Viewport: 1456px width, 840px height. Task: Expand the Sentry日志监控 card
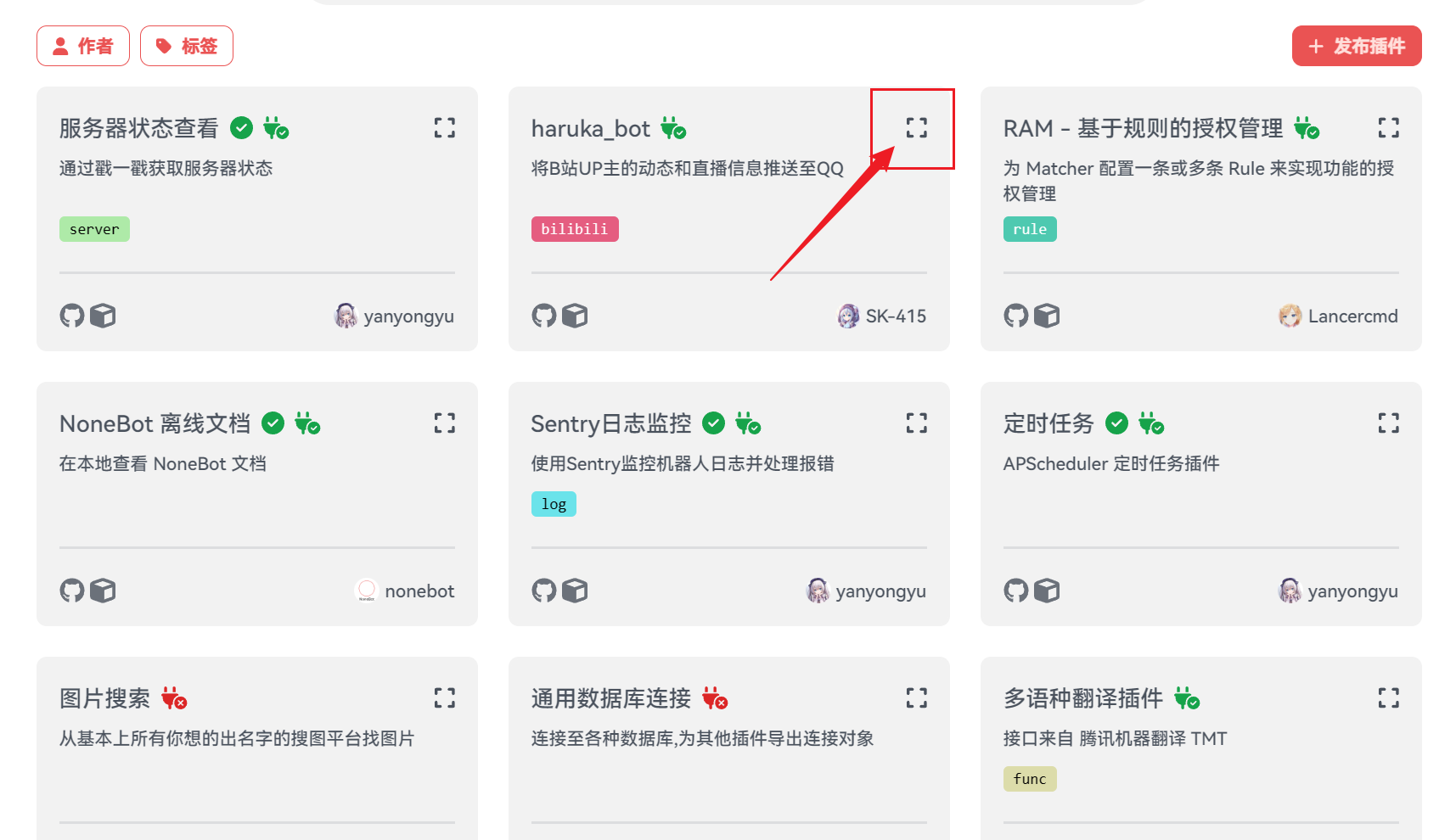tap(917, 423)
